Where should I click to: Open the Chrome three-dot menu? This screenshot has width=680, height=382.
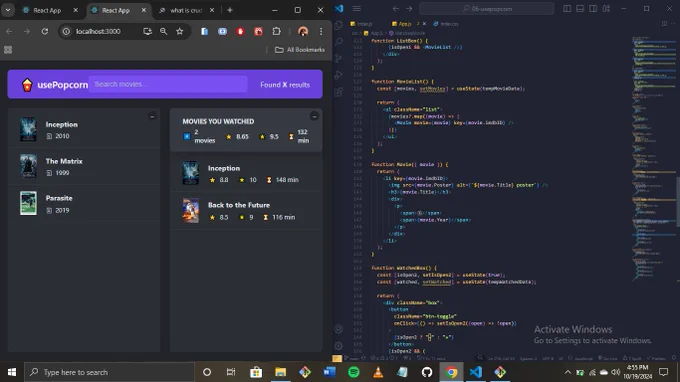321,31
